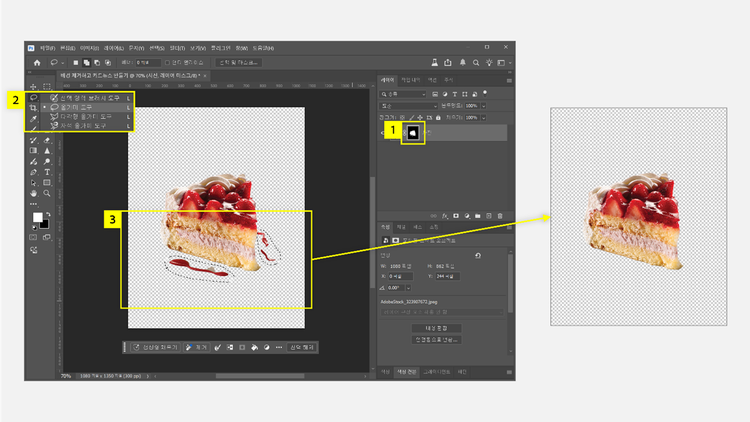Select the Type tool

[47, 172]
